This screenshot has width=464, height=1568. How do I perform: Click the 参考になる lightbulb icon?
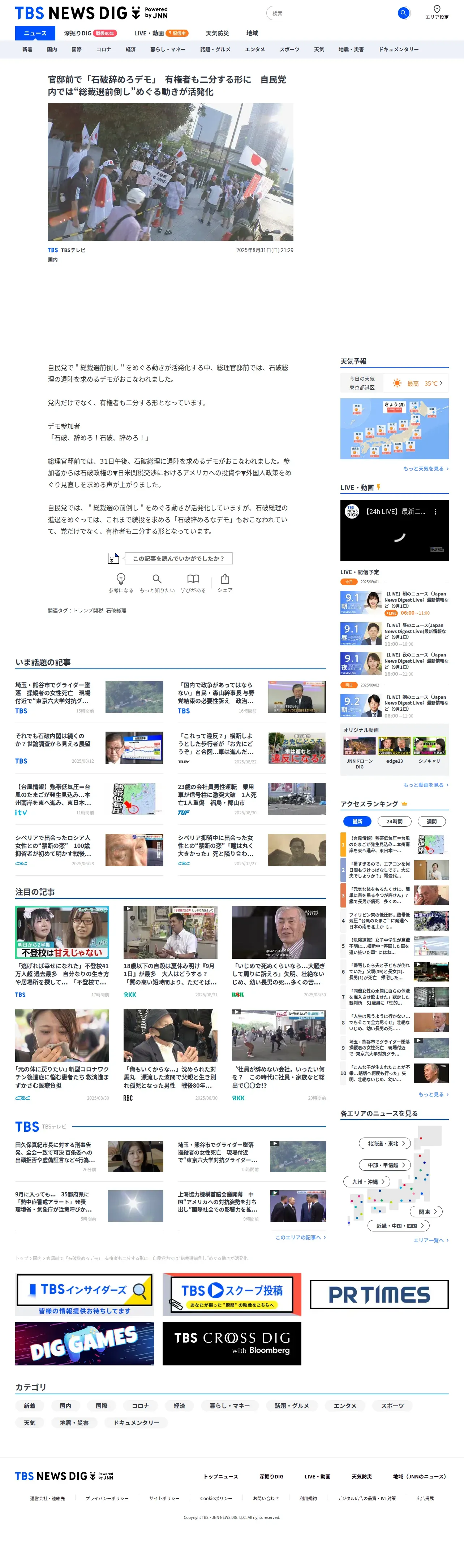coord(121,578)
